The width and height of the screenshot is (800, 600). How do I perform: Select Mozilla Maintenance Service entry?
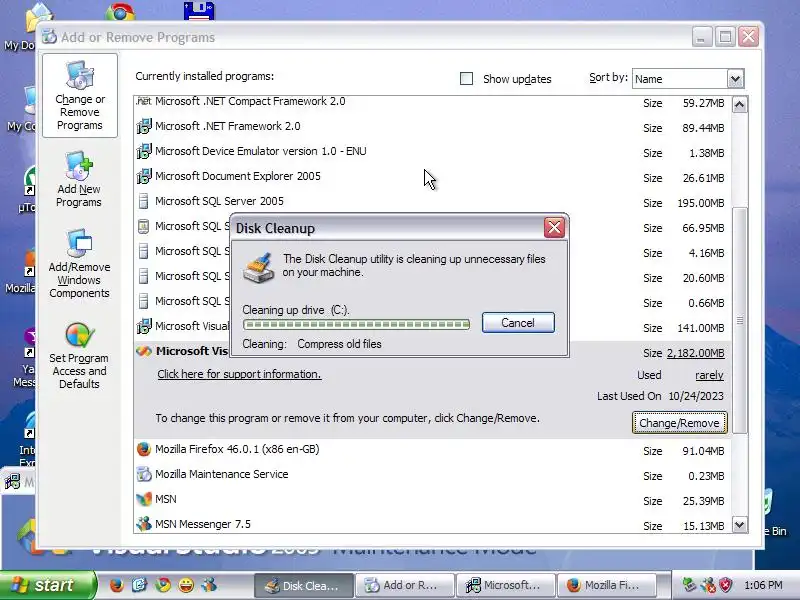click(221, 474)
